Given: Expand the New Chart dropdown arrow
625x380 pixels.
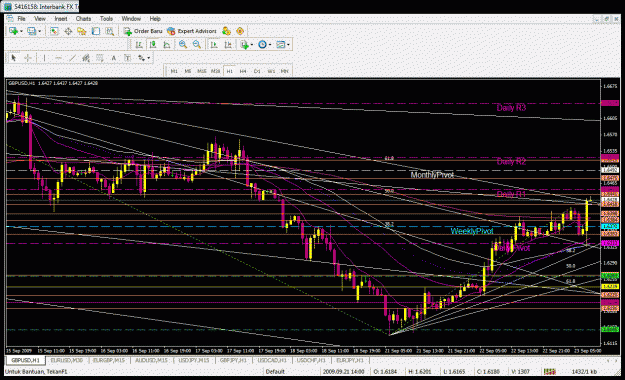Looking at the screenshot, I should (x=21, y=31).
